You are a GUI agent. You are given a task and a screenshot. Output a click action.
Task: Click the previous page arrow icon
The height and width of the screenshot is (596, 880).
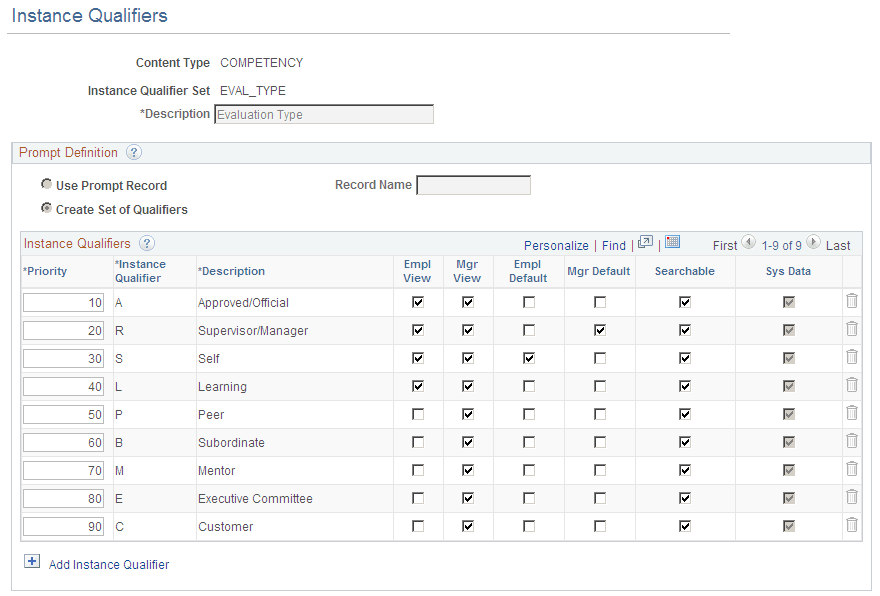click(749, 243)
